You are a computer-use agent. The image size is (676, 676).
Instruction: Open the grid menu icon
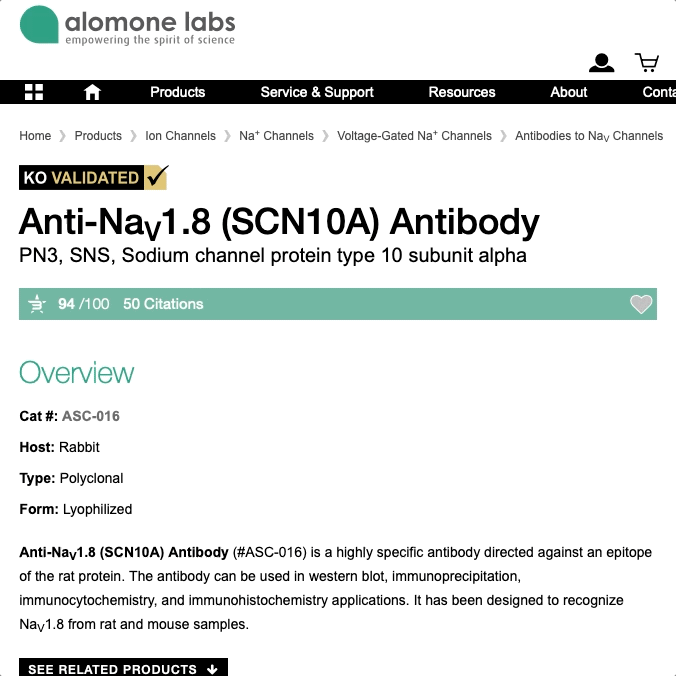coord(34,92)
